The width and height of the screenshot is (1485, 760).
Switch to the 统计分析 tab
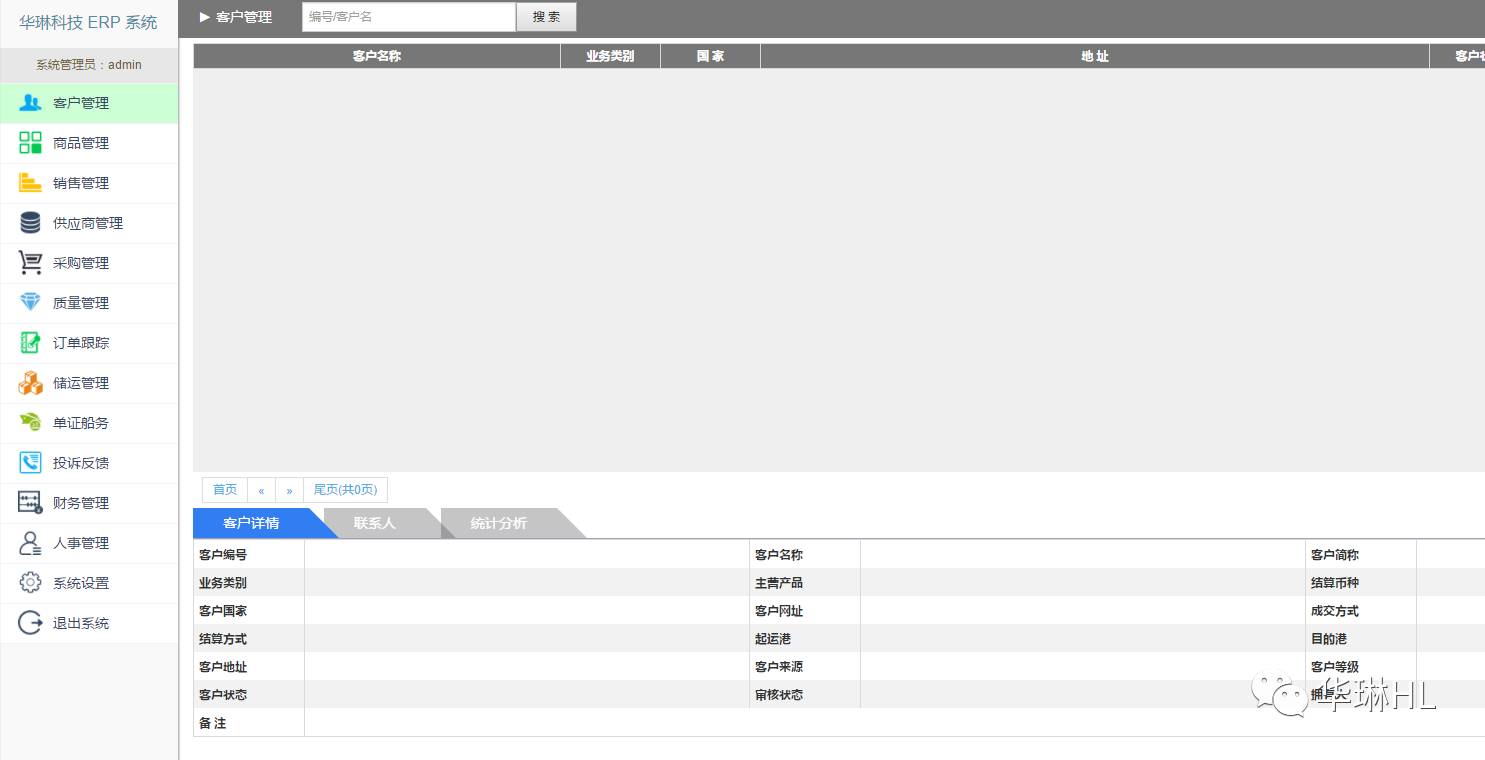[x=498, y=523]
